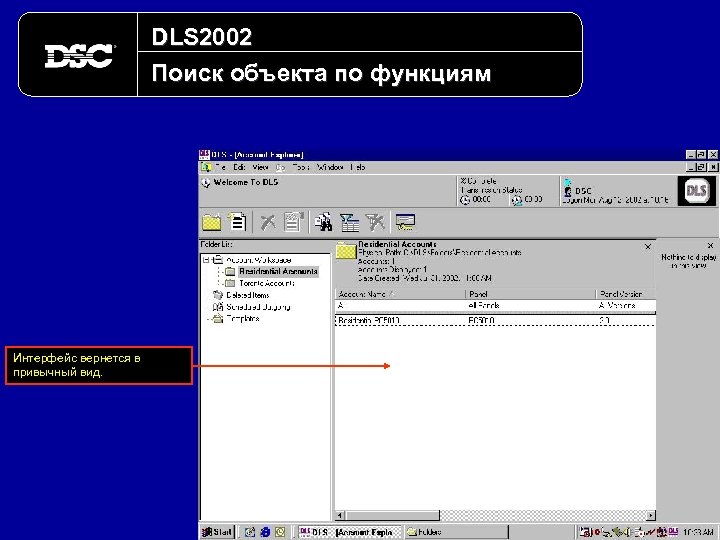Click the Deleted Items recycle bin icon
This screenshot has height=540, width=720.
[x=218, y=295]
